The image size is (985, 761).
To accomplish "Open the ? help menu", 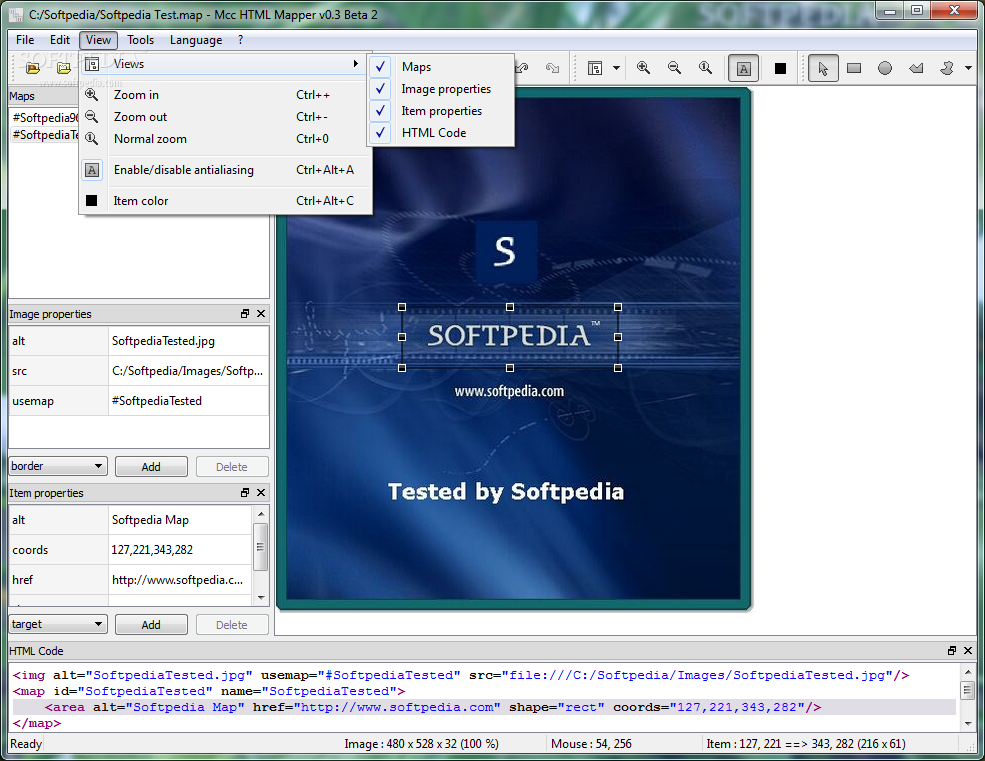I will click(x=241, y=40).
